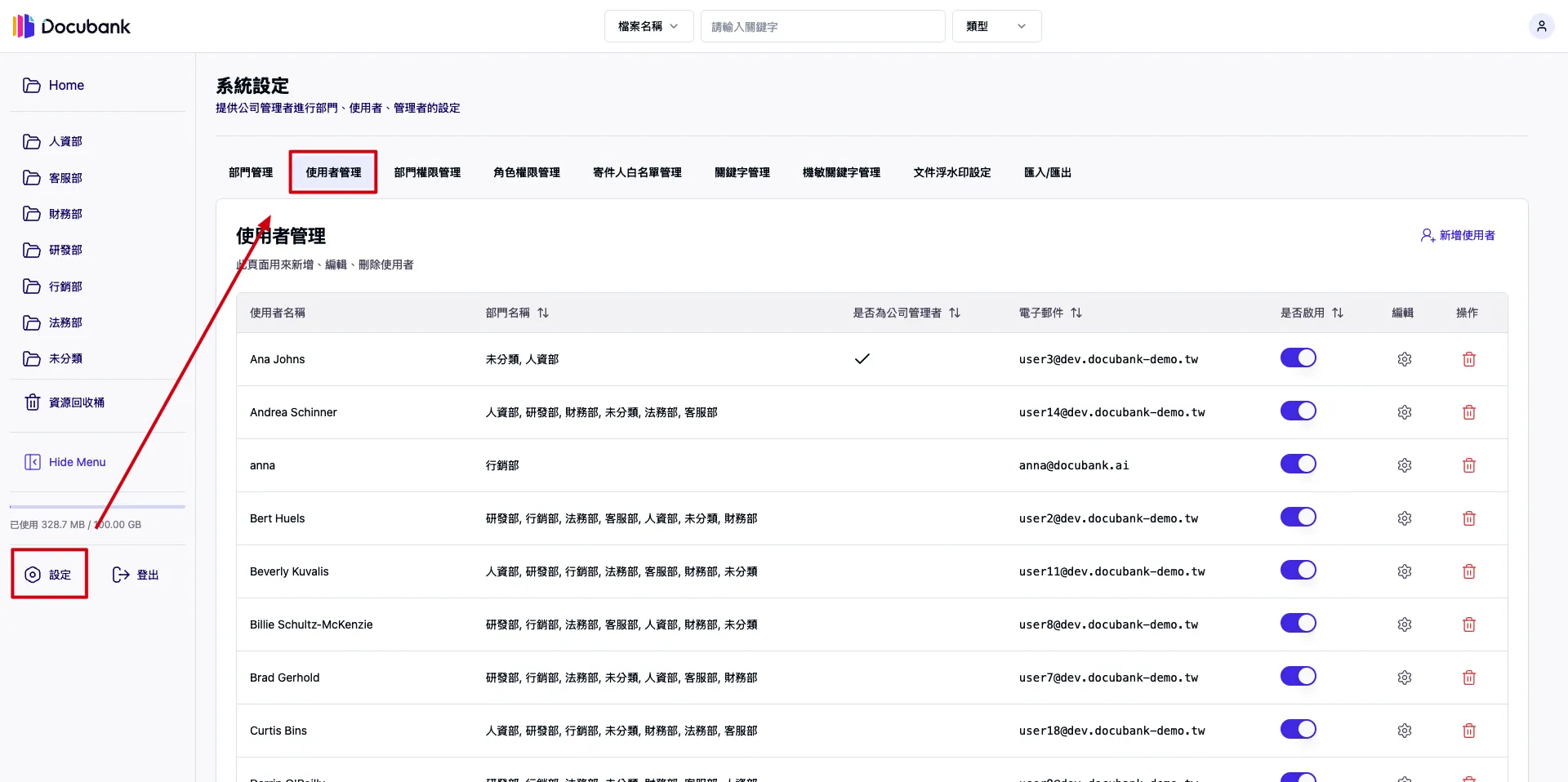
Task: Disable the 是否啟用 toggle for anna
Action: 1298,464
